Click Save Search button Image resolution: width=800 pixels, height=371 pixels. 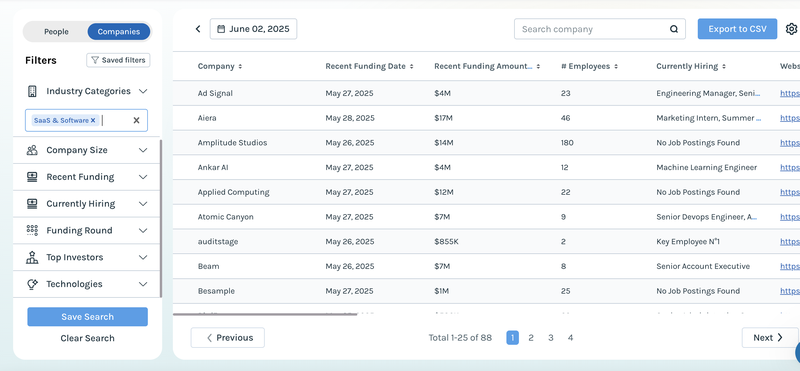pyautogui.click(x=87, y=317)
